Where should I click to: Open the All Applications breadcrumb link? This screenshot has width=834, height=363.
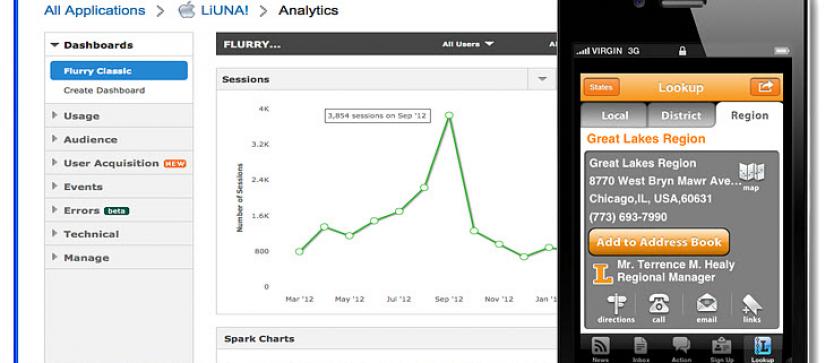[94, 11]
